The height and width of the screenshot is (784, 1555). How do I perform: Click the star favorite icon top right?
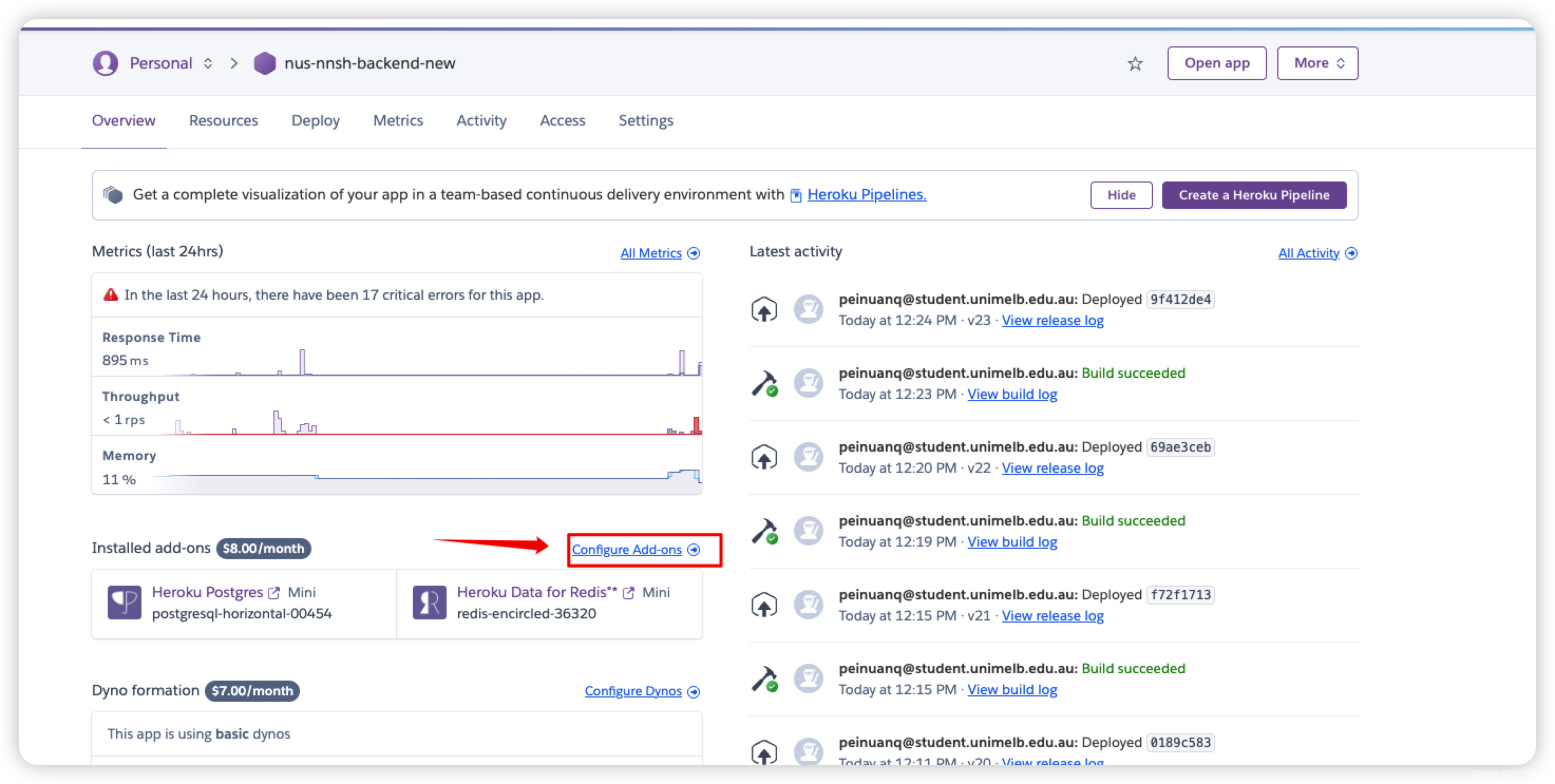[x=1135, y=63]
